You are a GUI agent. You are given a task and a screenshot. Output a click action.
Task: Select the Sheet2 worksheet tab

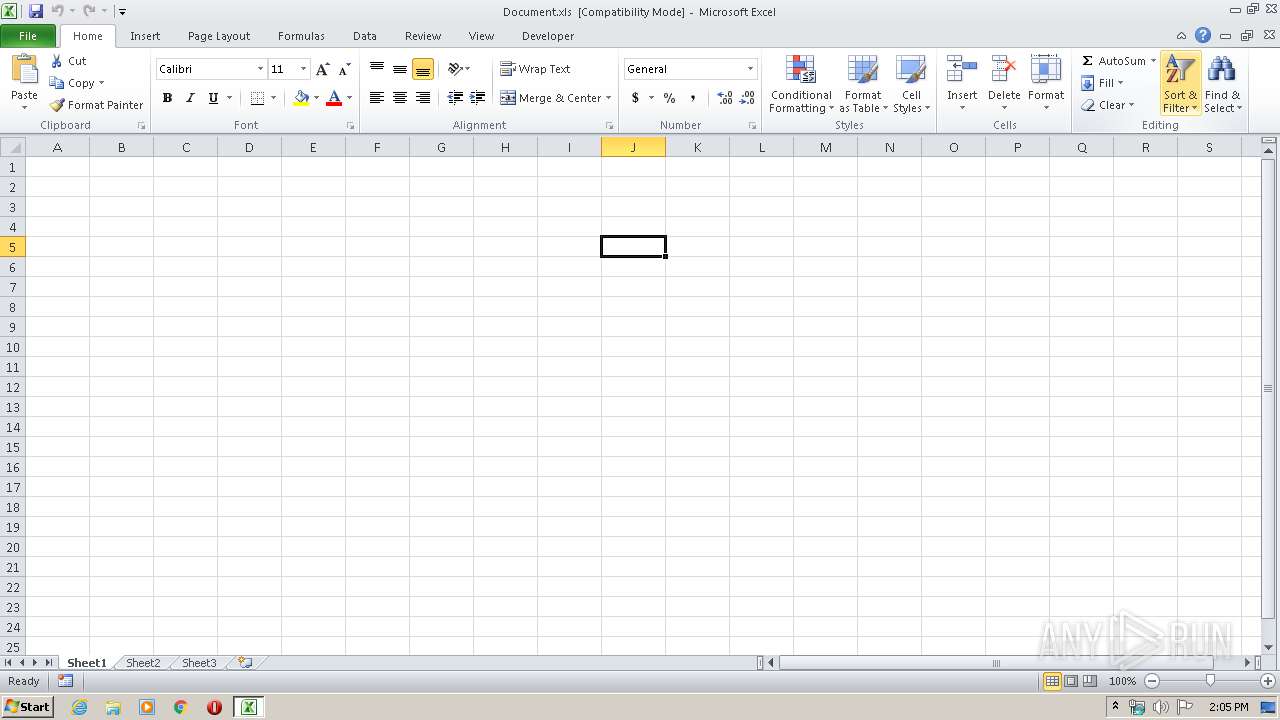143,663
